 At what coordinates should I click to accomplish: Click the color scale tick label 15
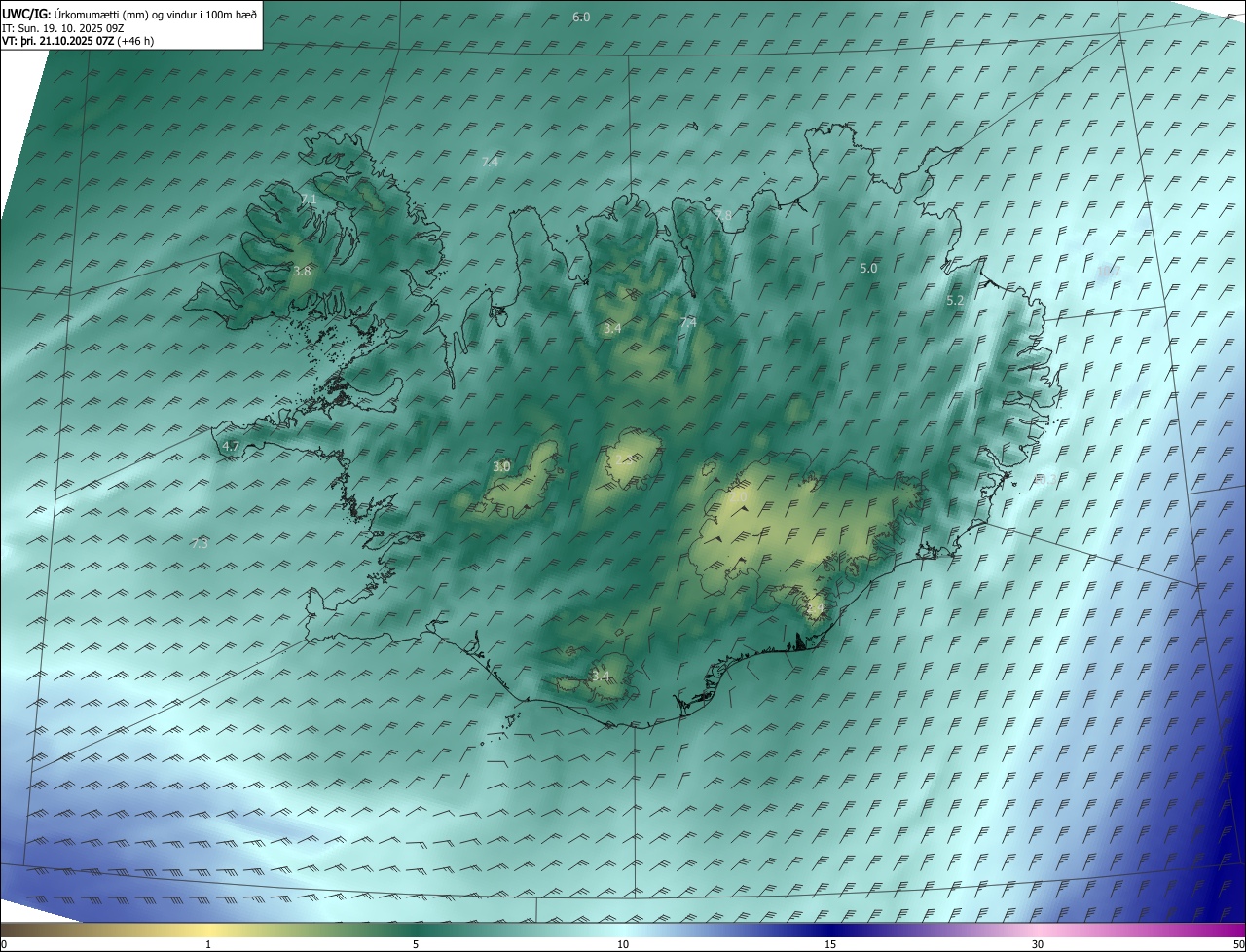point(830,944)
